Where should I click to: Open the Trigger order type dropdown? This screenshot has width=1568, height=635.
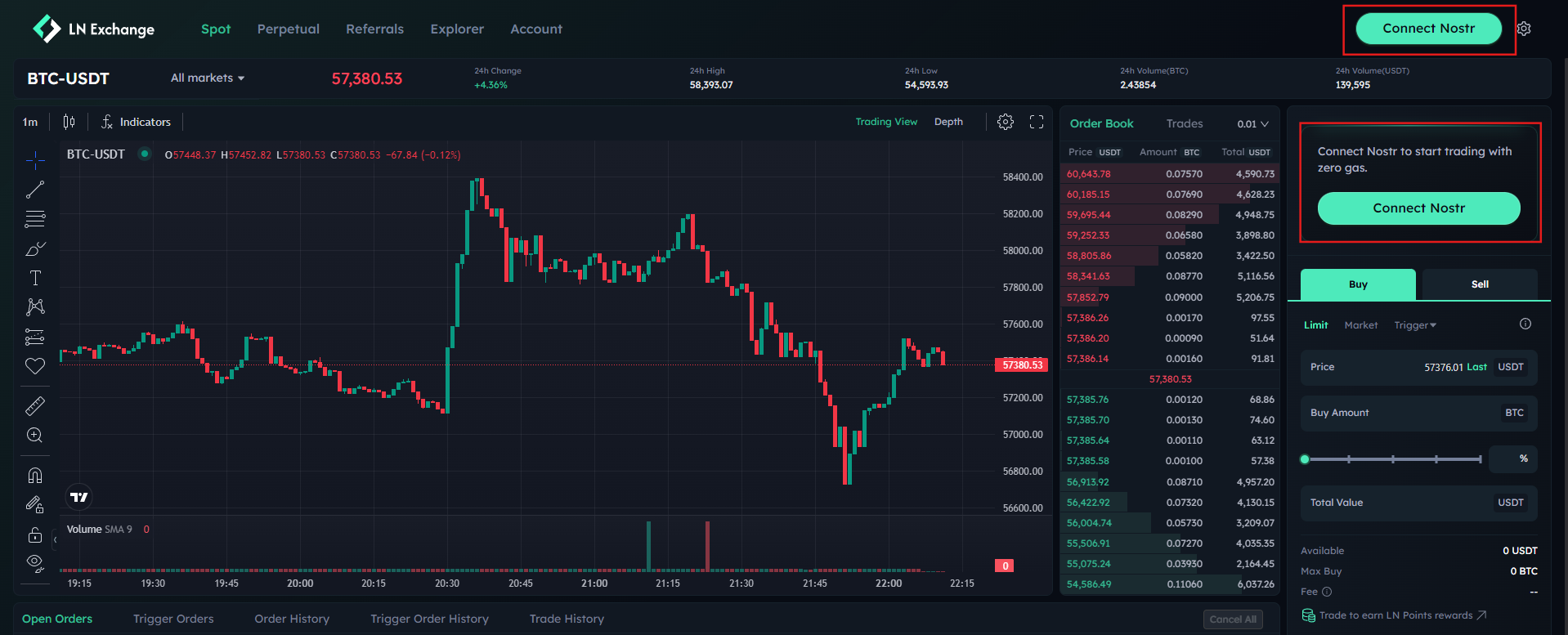pos(1415,325)
